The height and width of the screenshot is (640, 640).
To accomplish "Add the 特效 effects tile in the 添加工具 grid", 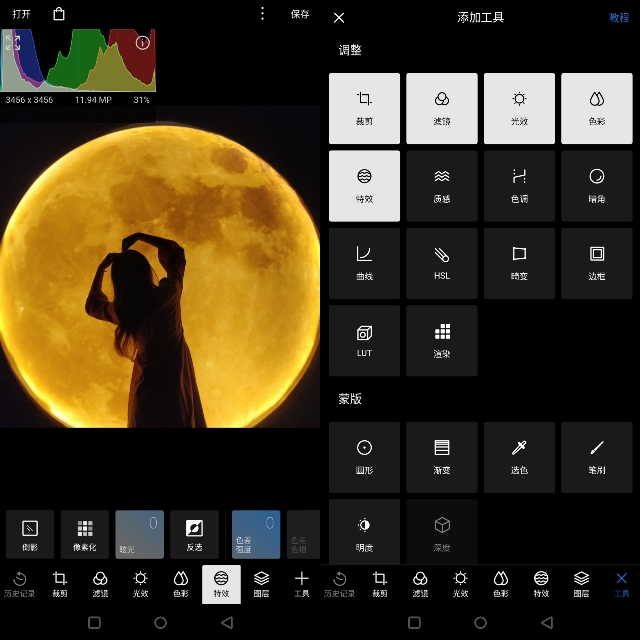I will (x=364, y=186).
